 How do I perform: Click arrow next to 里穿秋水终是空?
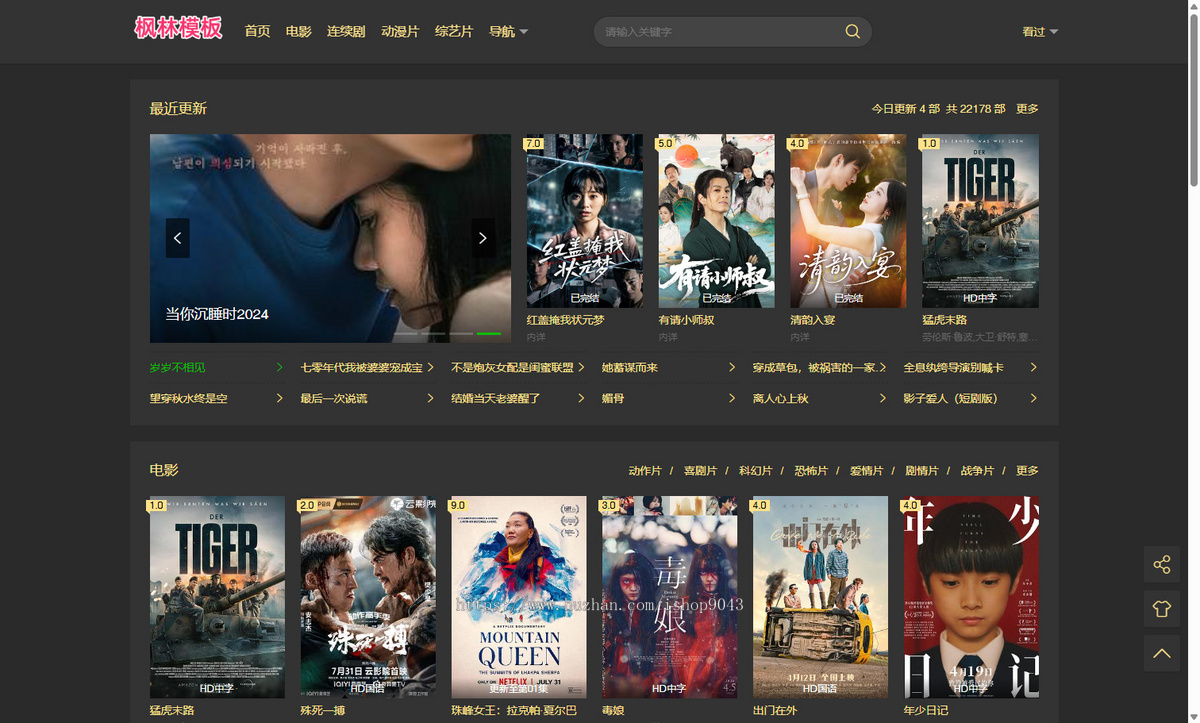point(279,398)
